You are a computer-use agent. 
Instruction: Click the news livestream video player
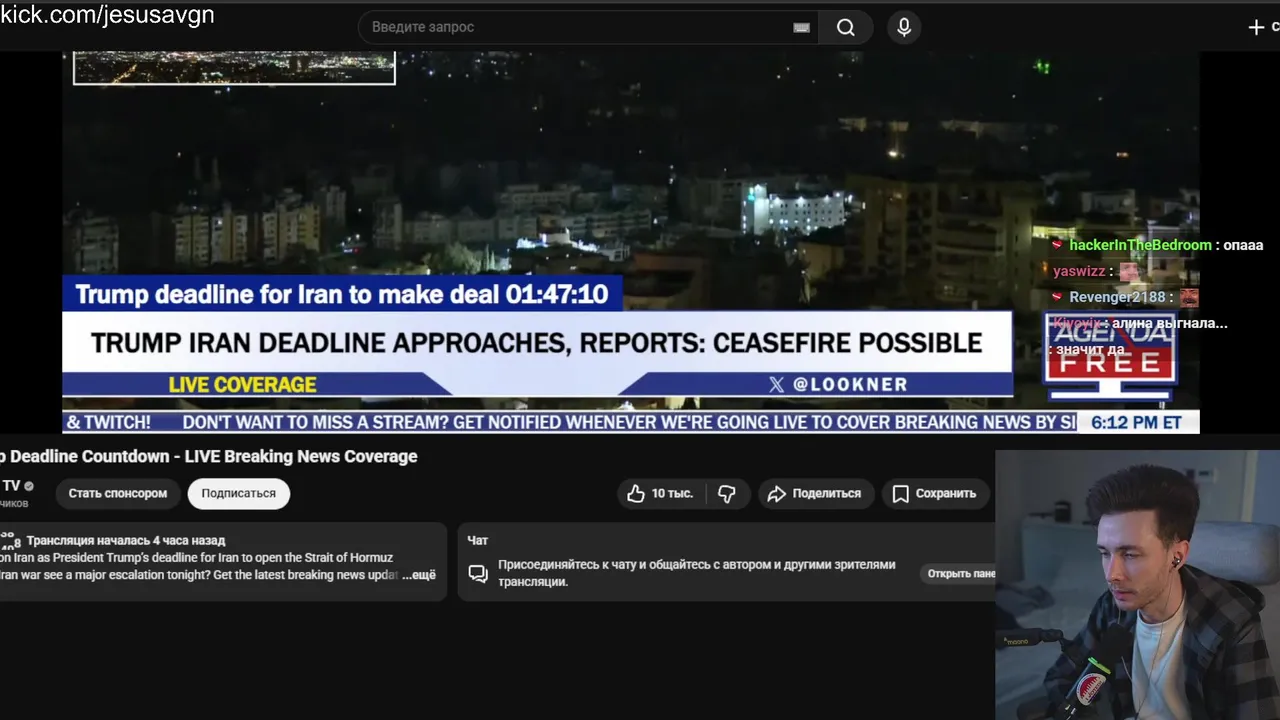coord(631,242)
